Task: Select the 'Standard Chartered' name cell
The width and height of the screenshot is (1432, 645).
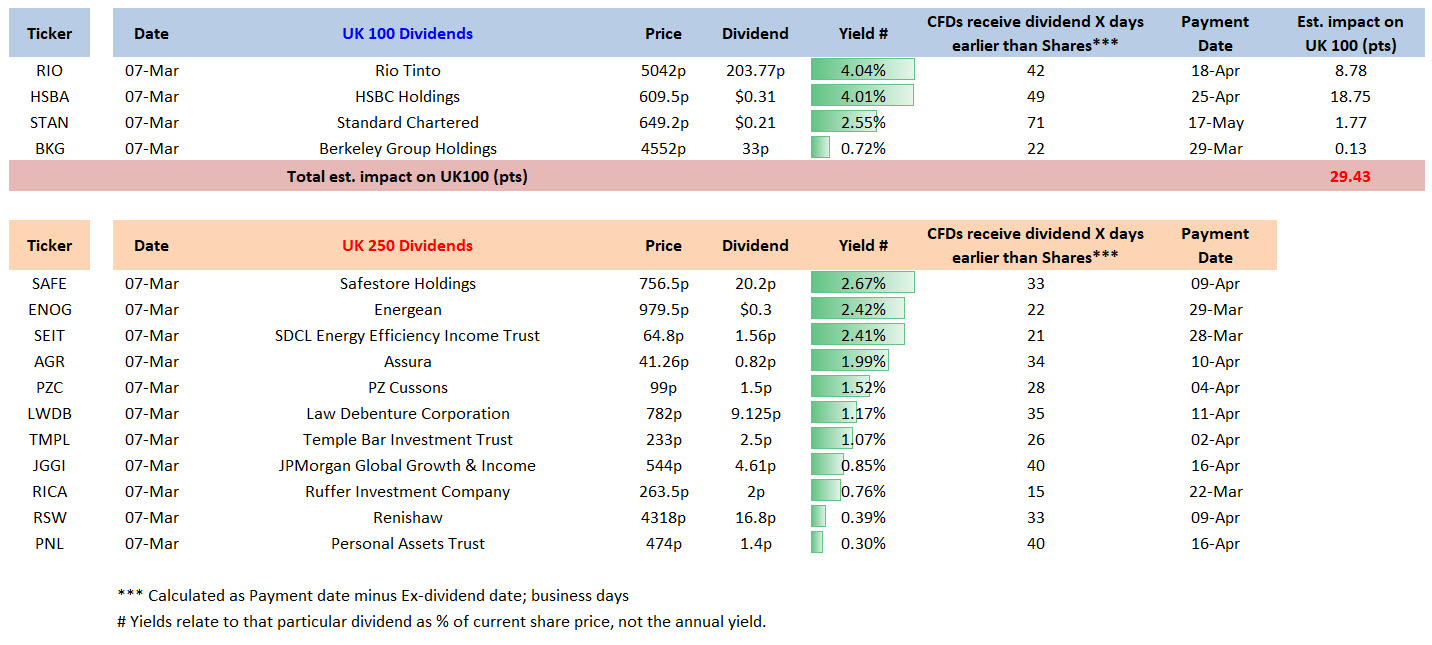Action: click(407, 123)
